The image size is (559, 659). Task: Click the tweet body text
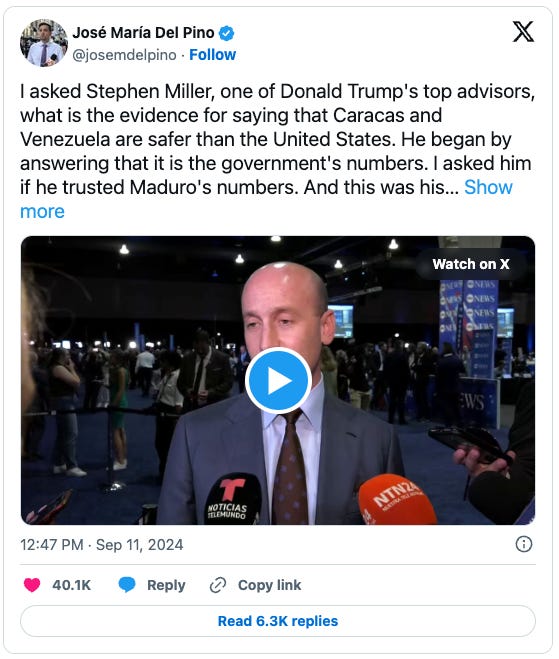(x=277, y=151)
